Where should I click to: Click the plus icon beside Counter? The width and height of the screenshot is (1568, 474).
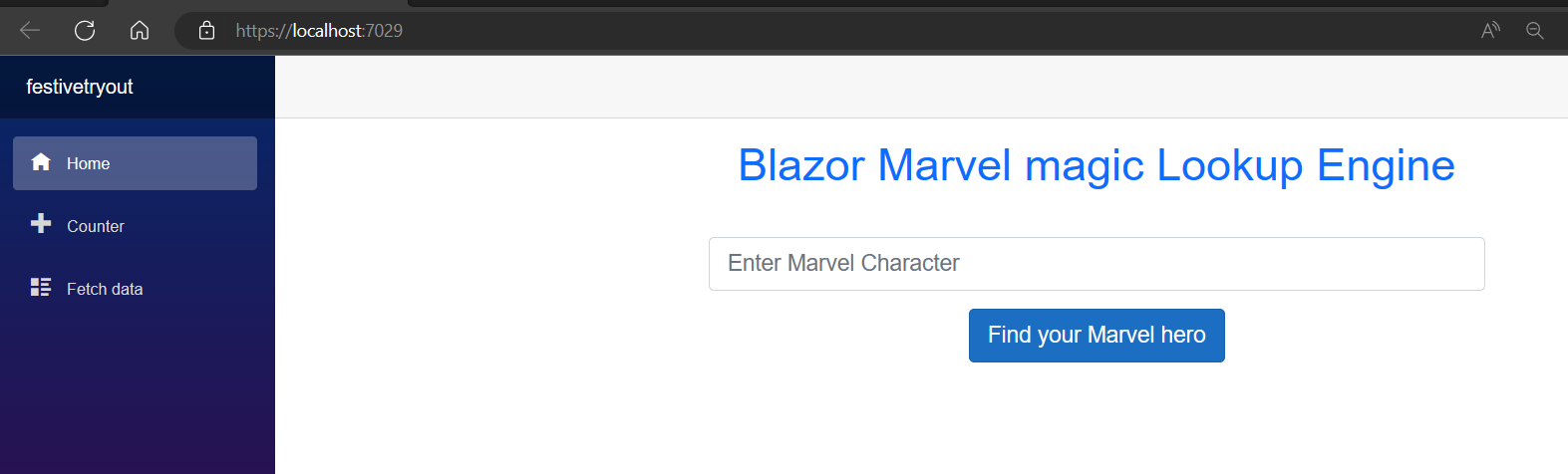(41, 224)
